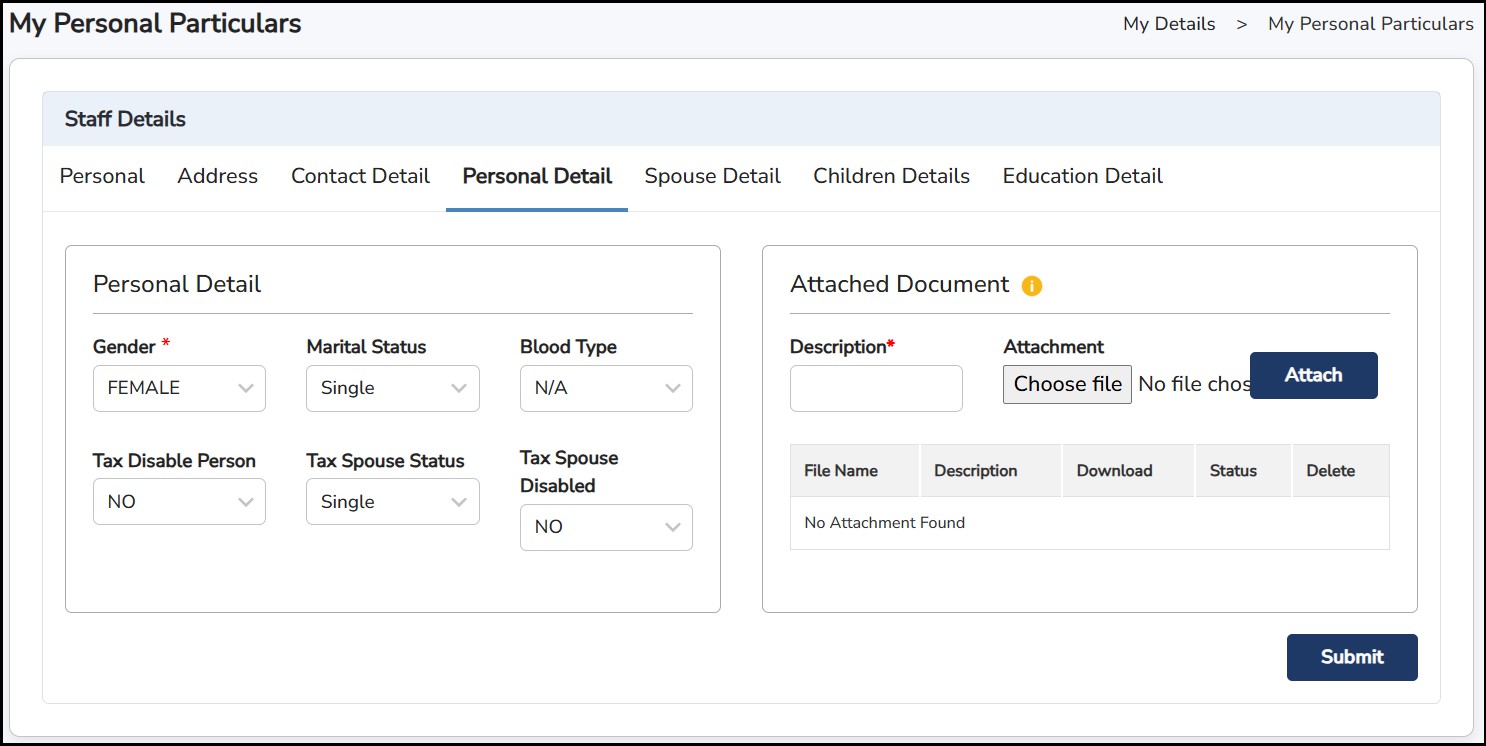Open the Blood Type dropdown
This screenshot has height=746, width=1486.
click(606, 388)
